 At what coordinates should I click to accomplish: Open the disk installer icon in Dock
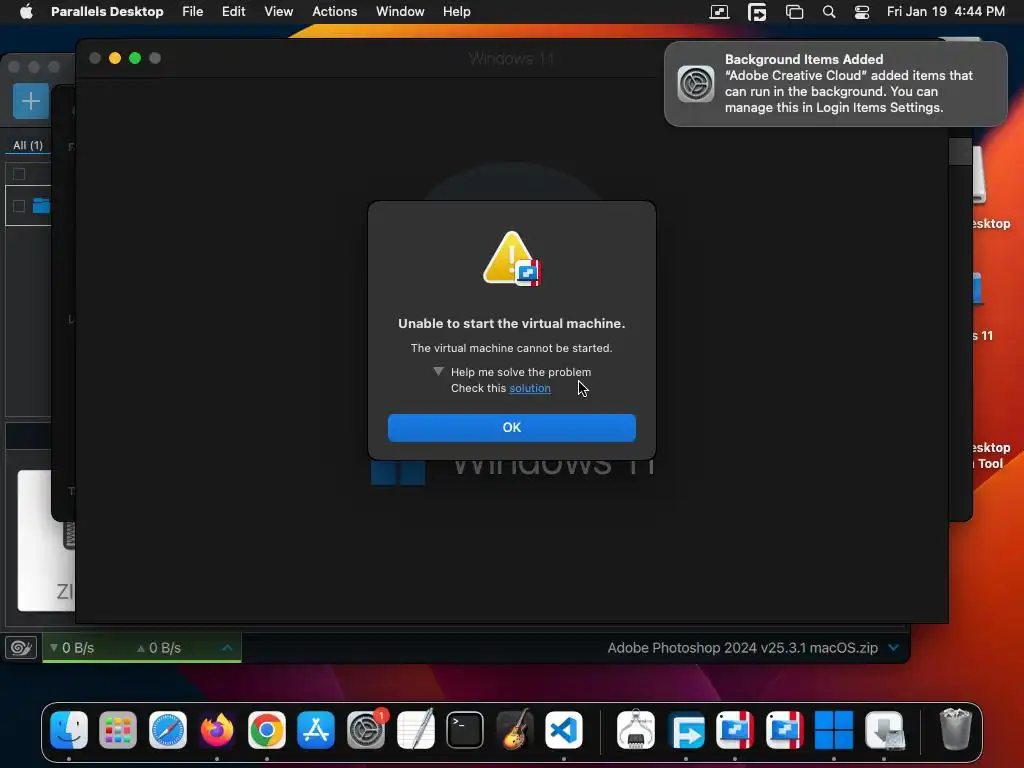coord(884,729)
